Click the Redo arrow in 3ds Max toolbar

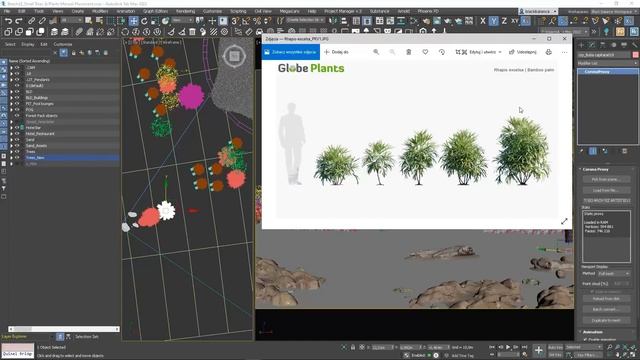tap(19, 20)
